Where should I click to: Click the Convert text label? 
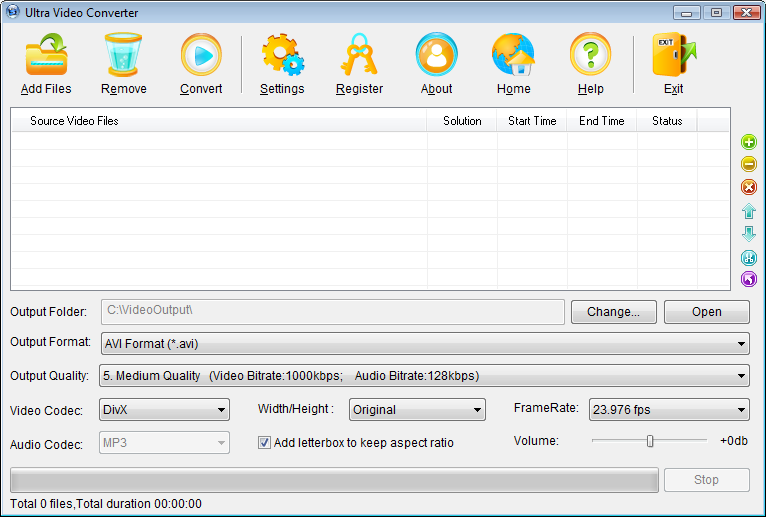(x=201, y=88)
